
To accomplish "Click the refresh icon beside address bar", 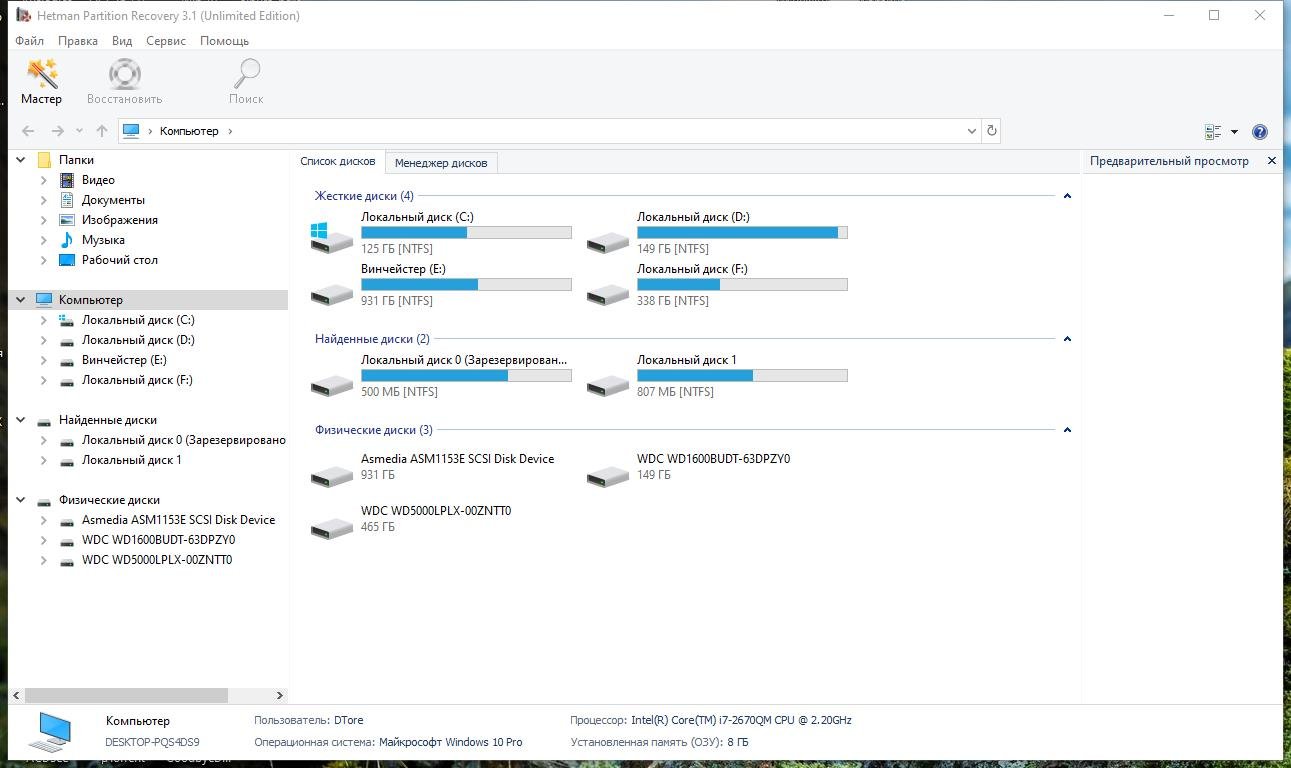I will coord(991,131).
